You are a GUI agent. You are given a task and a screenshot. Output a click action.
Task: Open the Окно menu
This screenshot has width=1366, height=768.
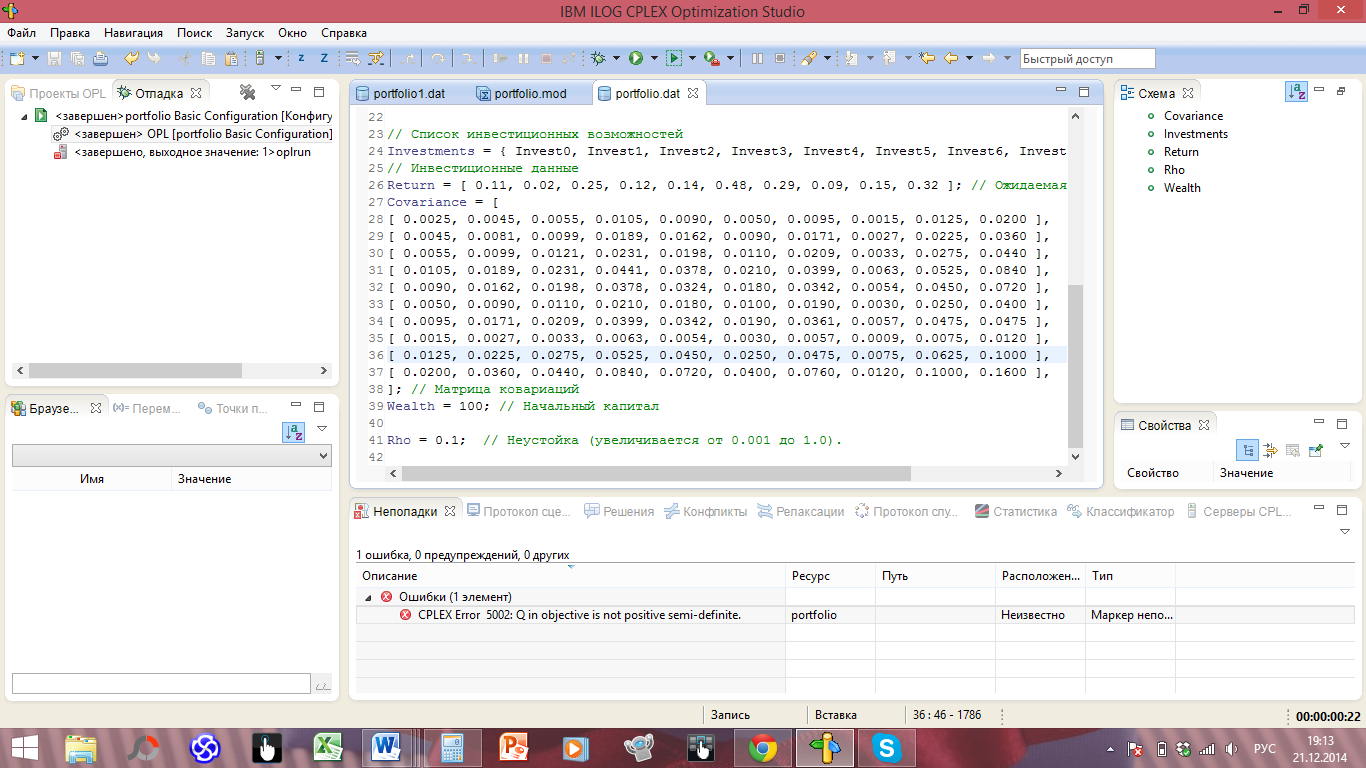(293, 33)
